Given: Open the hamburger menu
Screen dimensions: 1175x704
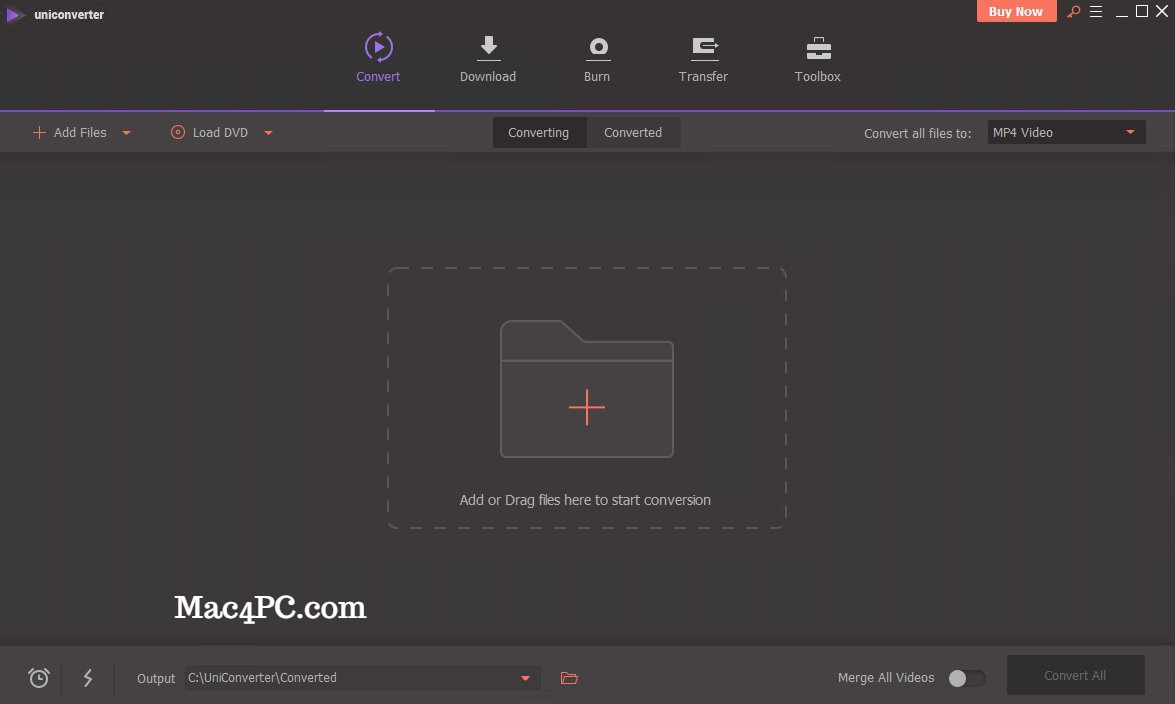Looking at the screenshot, I should pos(1096,11).
